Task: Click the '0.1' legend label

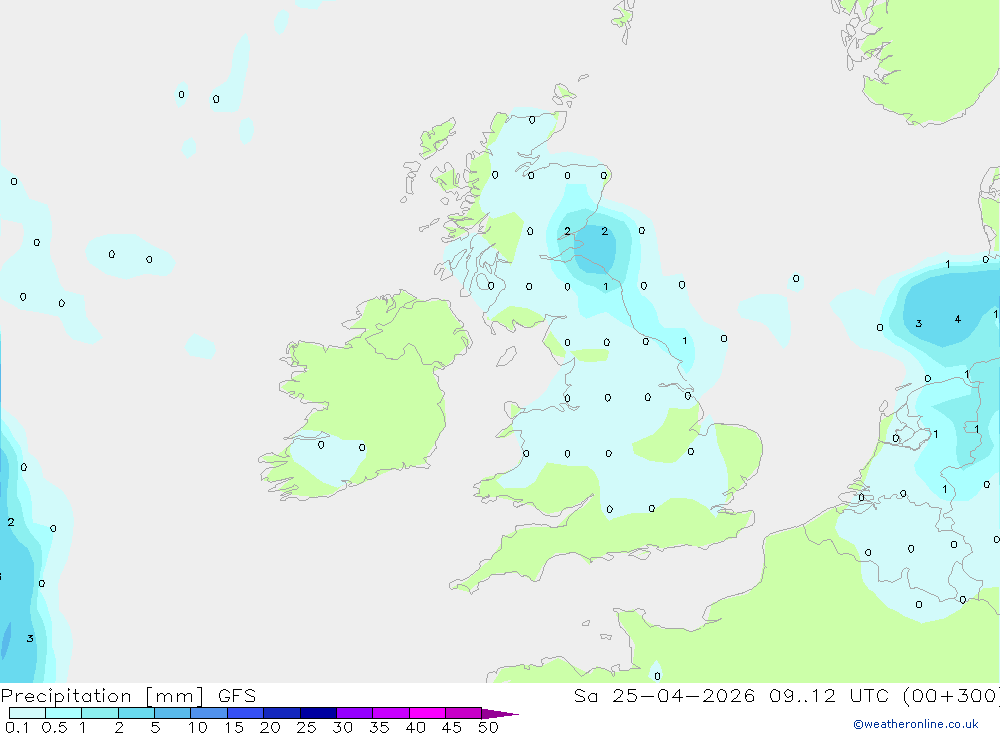Action: tap(17, 727)
